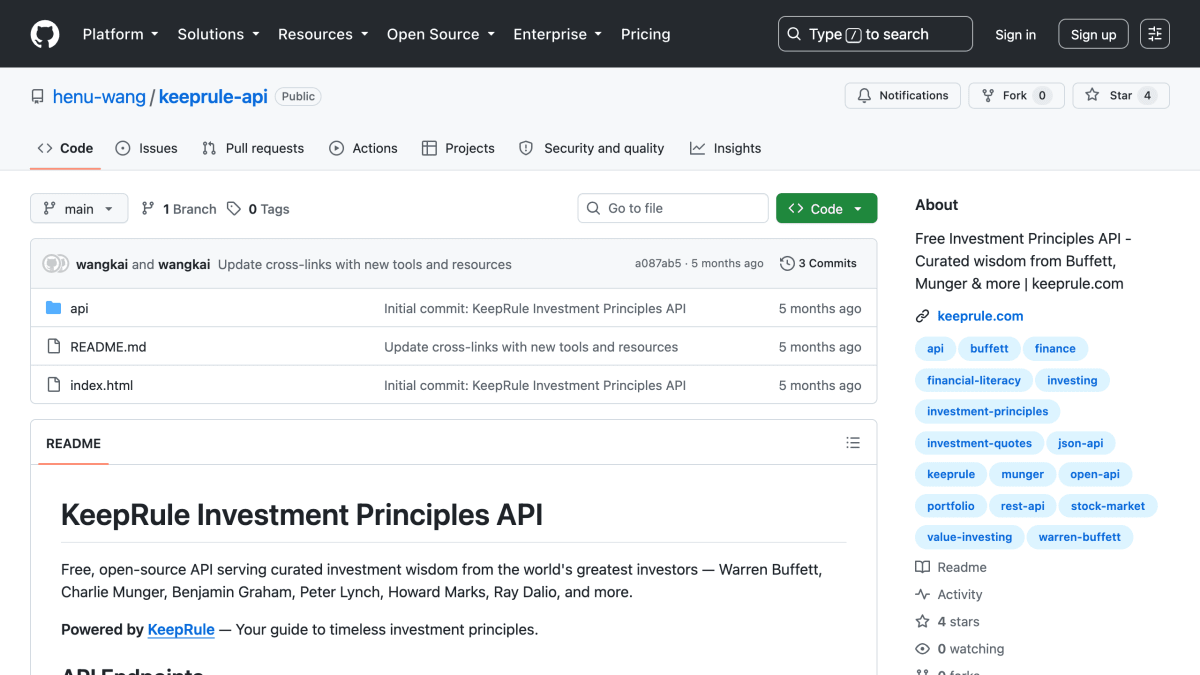This screenshot has width=1200, height=675.
Task: Expand the green Code dropdown button
Action: pos(826,208)
